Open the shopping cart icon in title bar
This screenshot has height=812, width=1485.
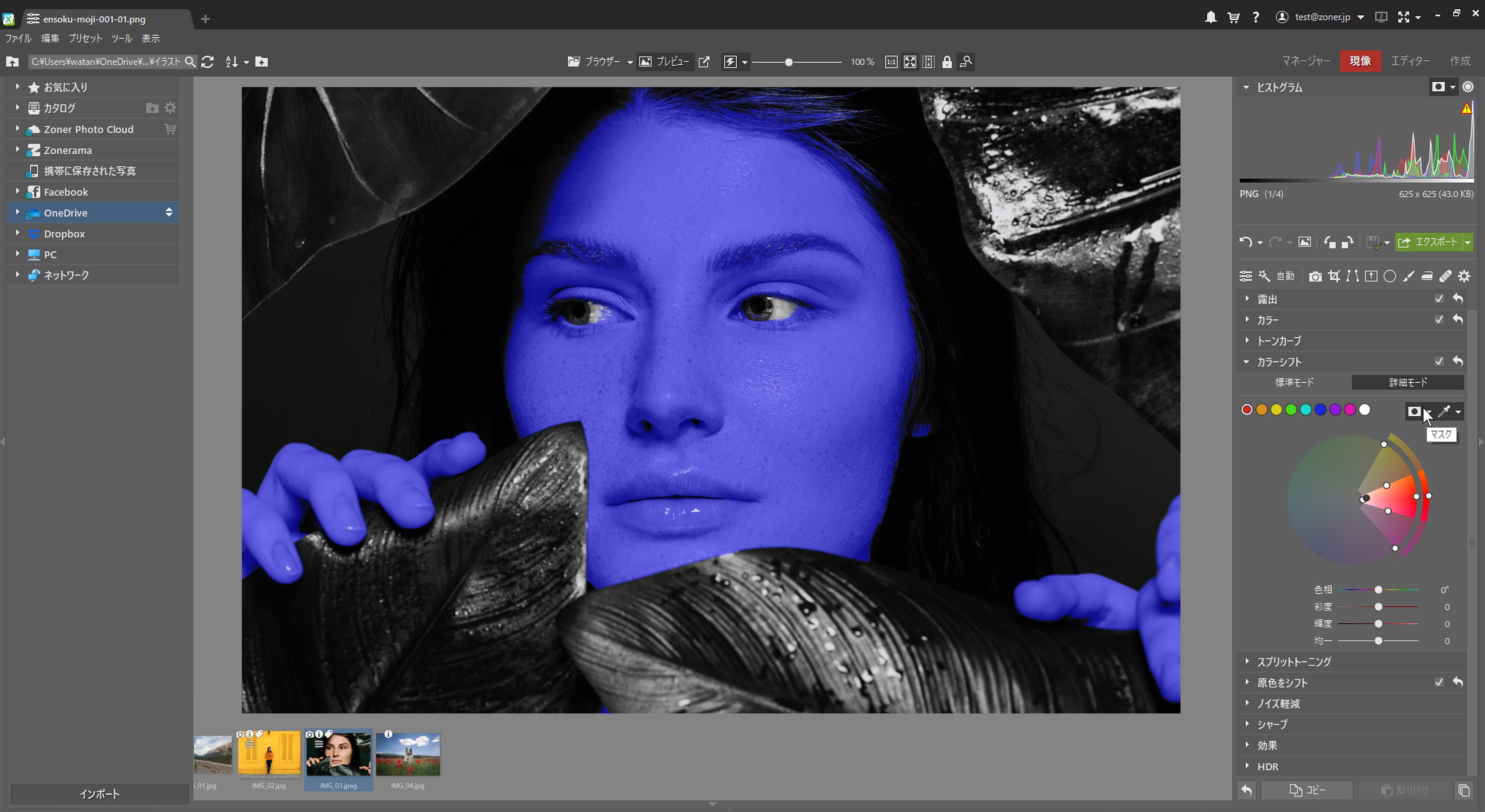click(1234, 17)
